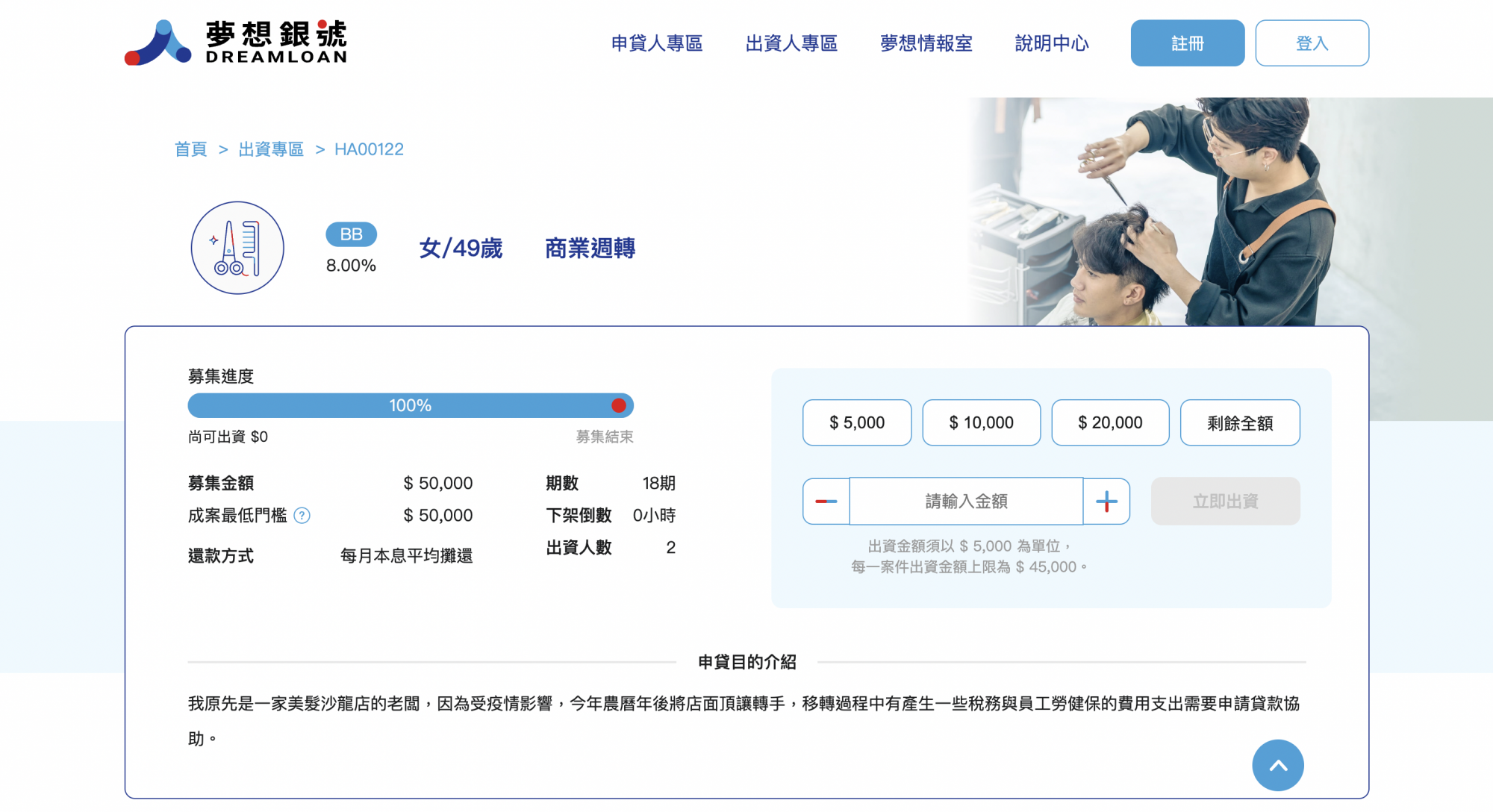Click the red dot on progress bar

pos(618,405)
